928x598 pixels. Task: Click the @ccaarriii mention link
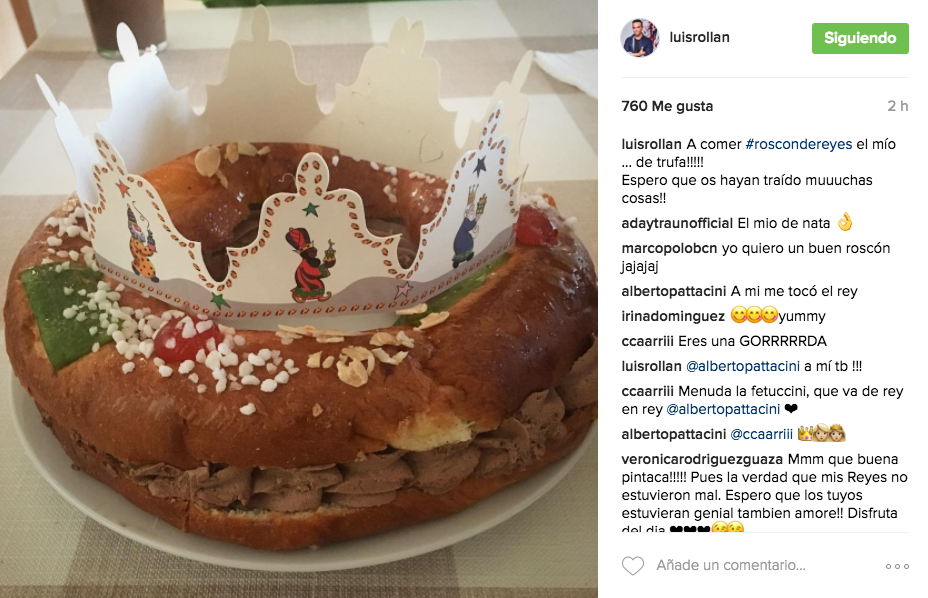click(x=762, y=434)
